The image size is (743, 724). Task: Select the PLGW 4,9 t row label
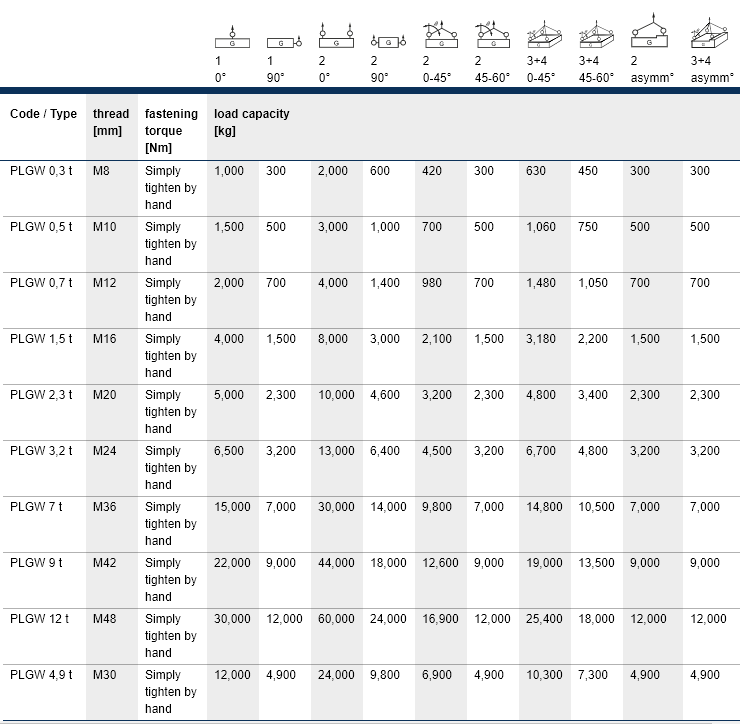[41, 675]
